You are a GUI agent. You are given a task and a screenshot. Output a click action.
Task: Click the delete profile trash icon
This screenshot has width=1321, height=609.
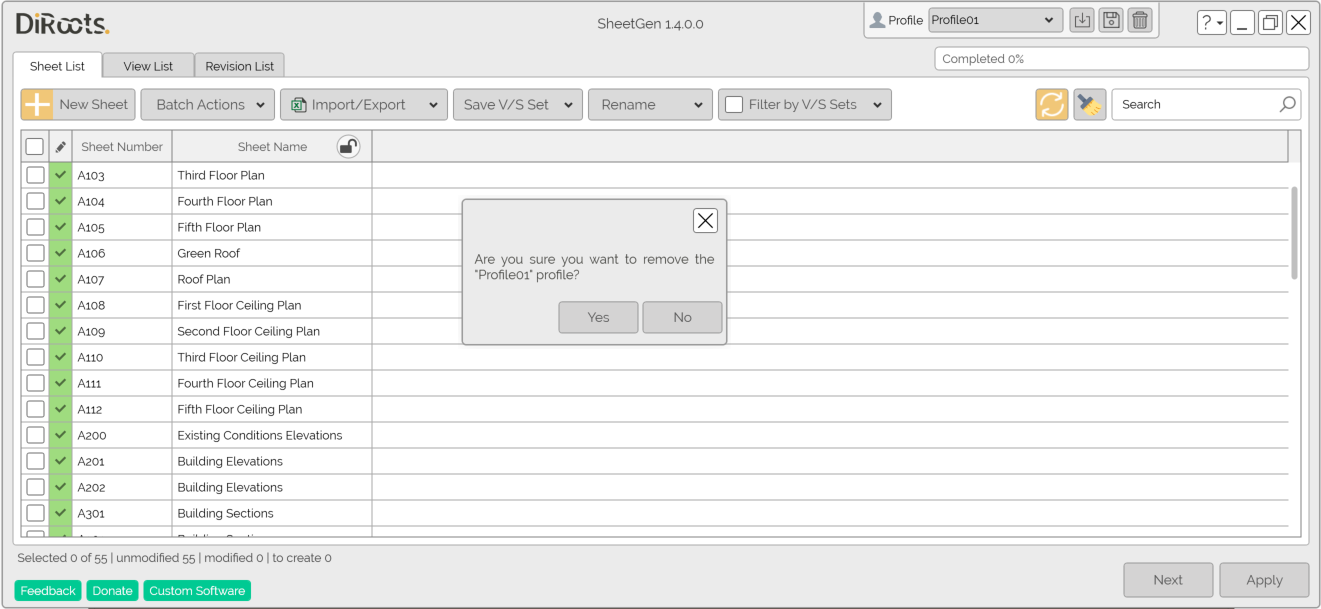[x=1139, y=20]
